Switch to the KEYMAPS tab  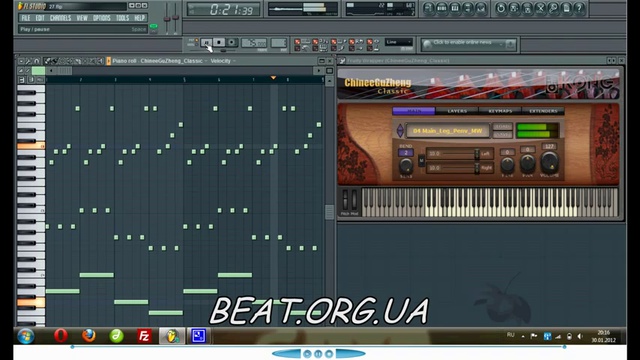500,111
